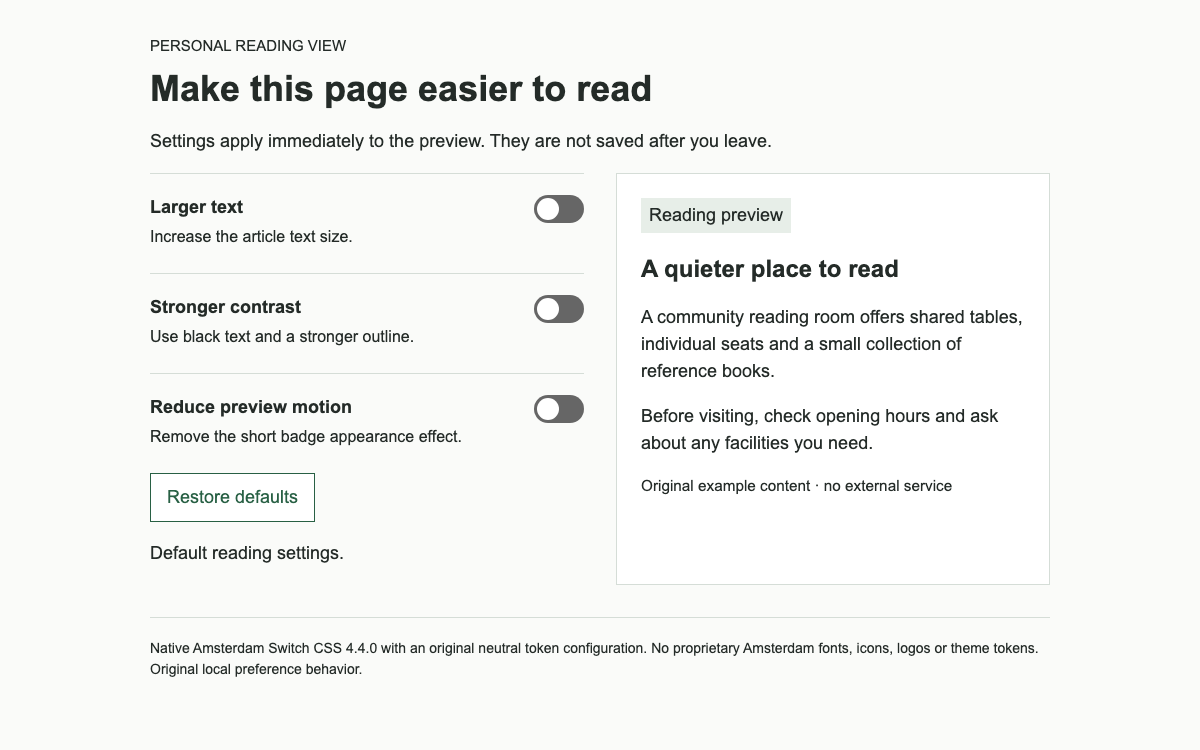Click the 'Settings apply immediately' intro sentence
The image size is (1200, 750).
click(461, 141)
